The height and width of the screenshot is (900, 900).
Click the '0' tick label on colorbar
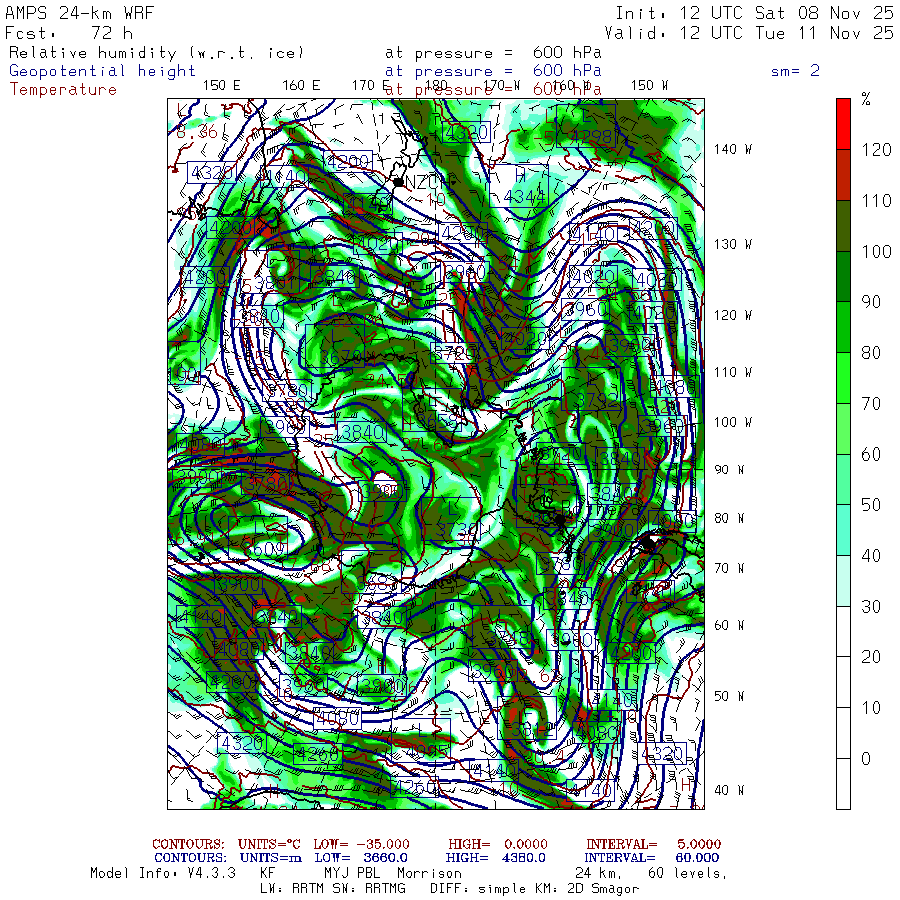point(866,758)
